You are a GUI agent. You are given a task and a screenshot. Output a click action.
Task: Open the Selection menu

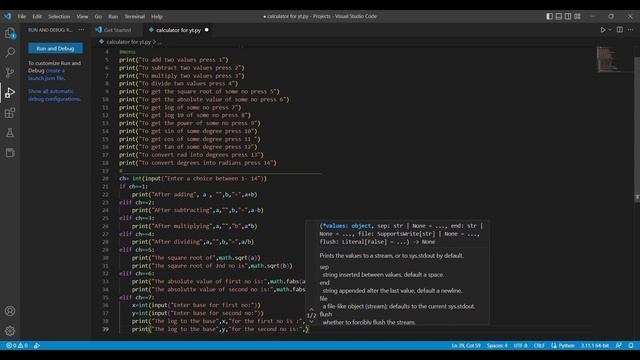[59, 16]
